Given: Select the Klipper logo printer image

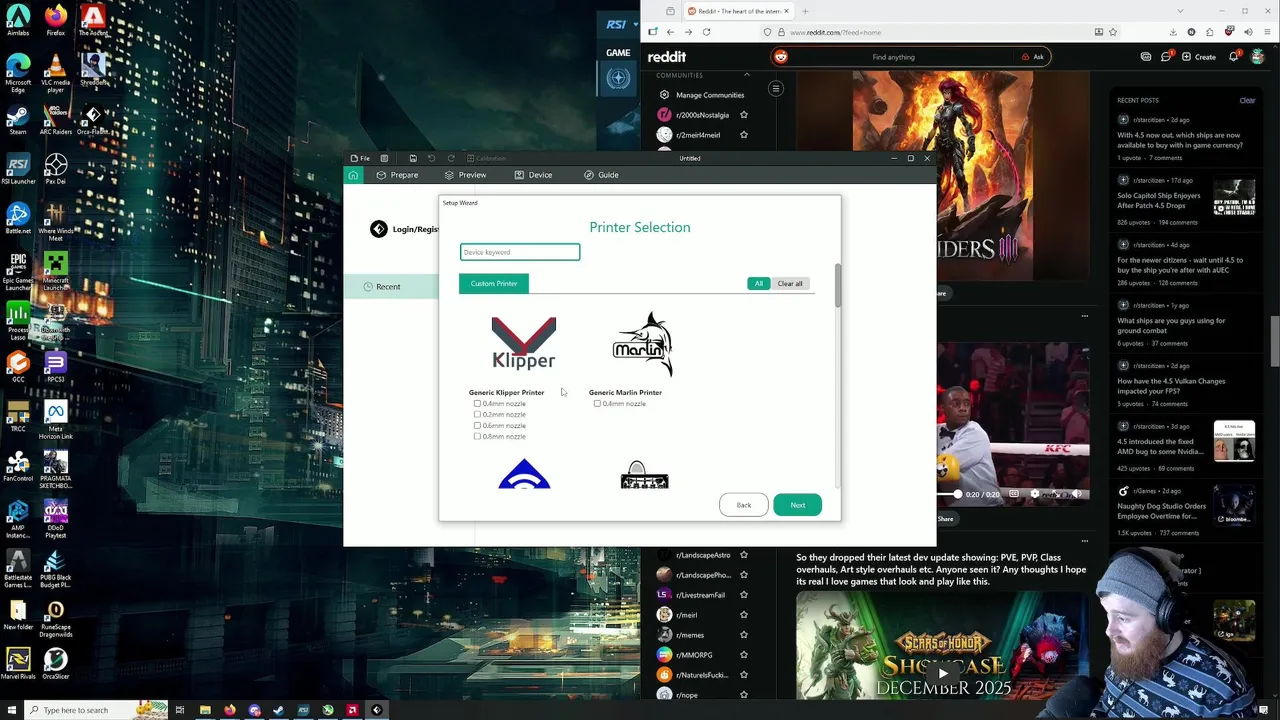Looking at the screenshot, I should pos(523,344).
